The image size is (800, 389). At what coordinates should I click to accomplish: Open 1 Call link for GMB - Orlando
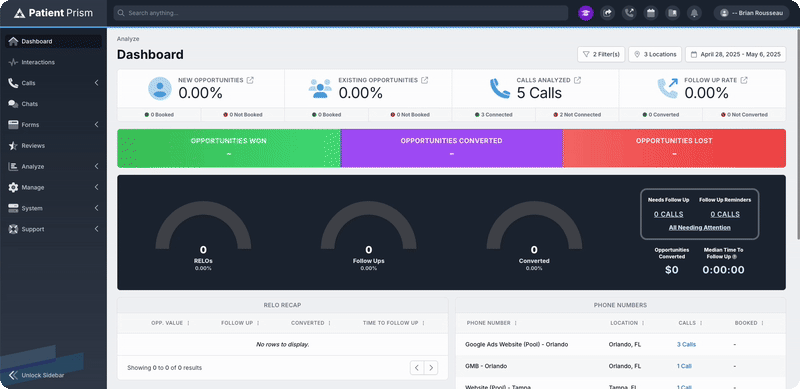tap(684, 366)
